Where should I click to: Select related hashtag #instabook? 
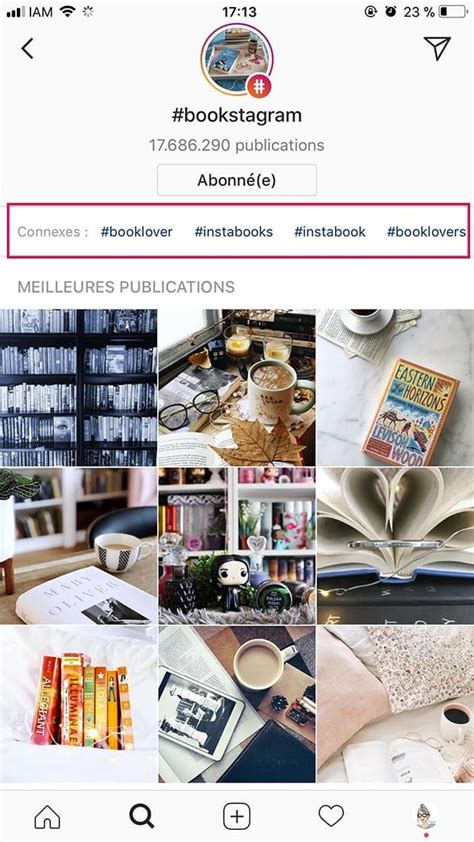tap(330, 232)
